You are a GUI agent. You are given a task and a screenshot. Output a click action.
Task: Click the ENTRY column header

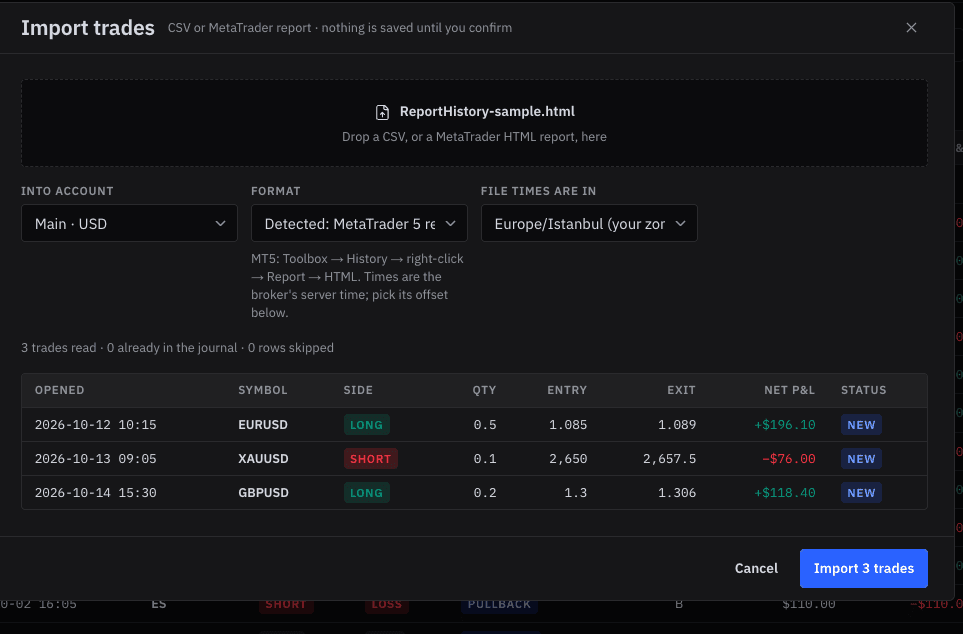click(567, 390)
